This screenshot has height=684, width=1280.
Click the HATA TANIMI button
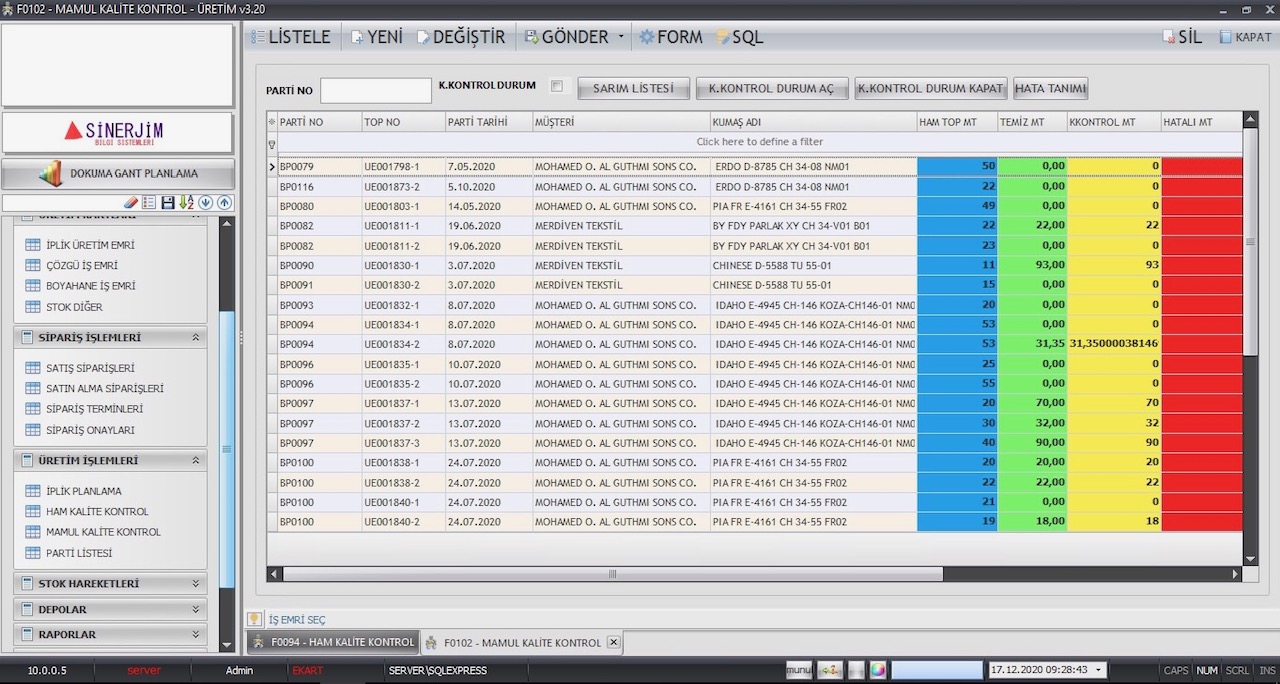[1051, 88]
